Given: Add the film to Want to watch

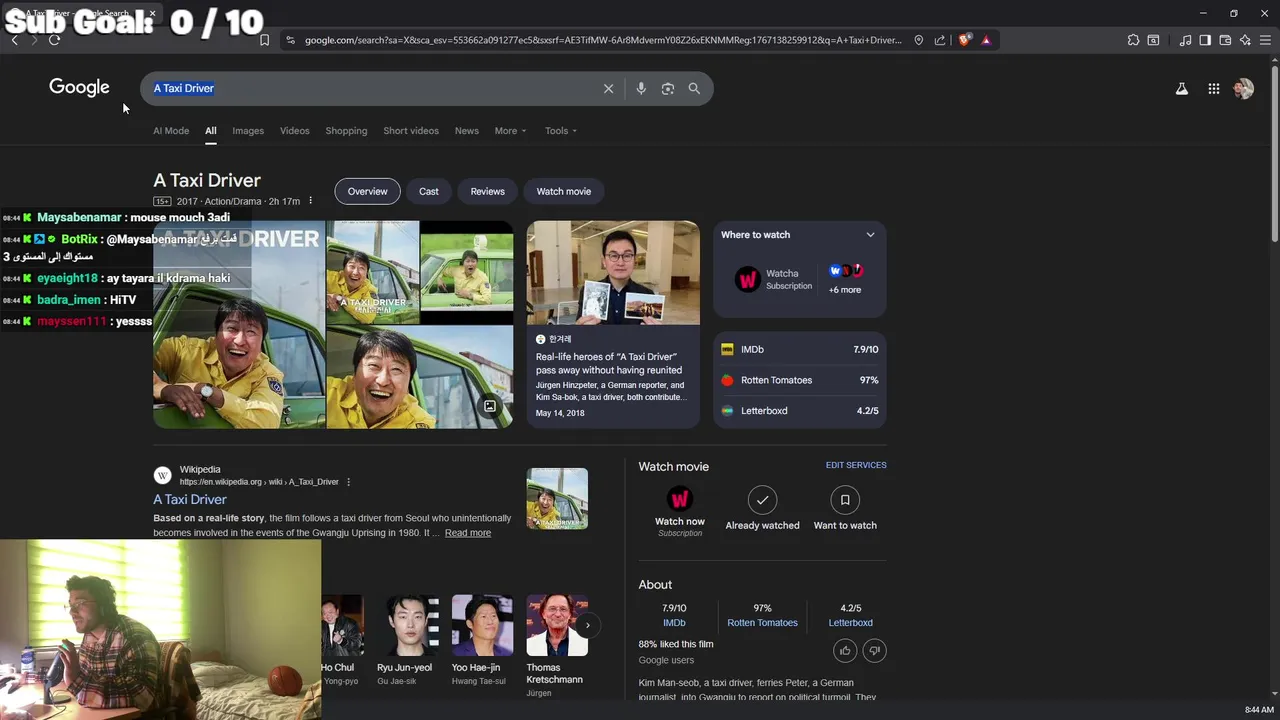Looking at the screenshot, I should 845,509.
